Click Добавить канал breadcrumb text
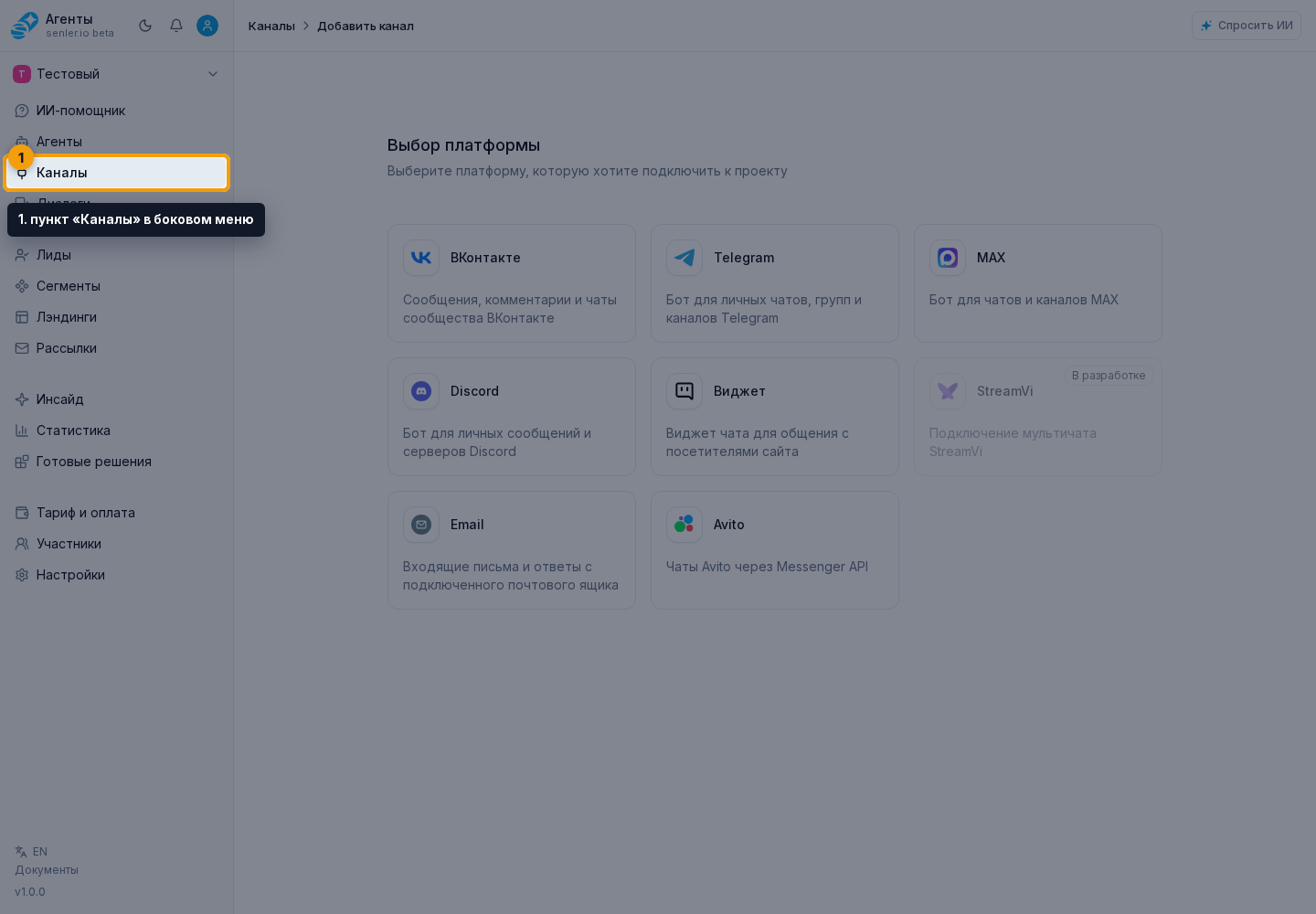The image size is (1316, 914). coord(366,26)
